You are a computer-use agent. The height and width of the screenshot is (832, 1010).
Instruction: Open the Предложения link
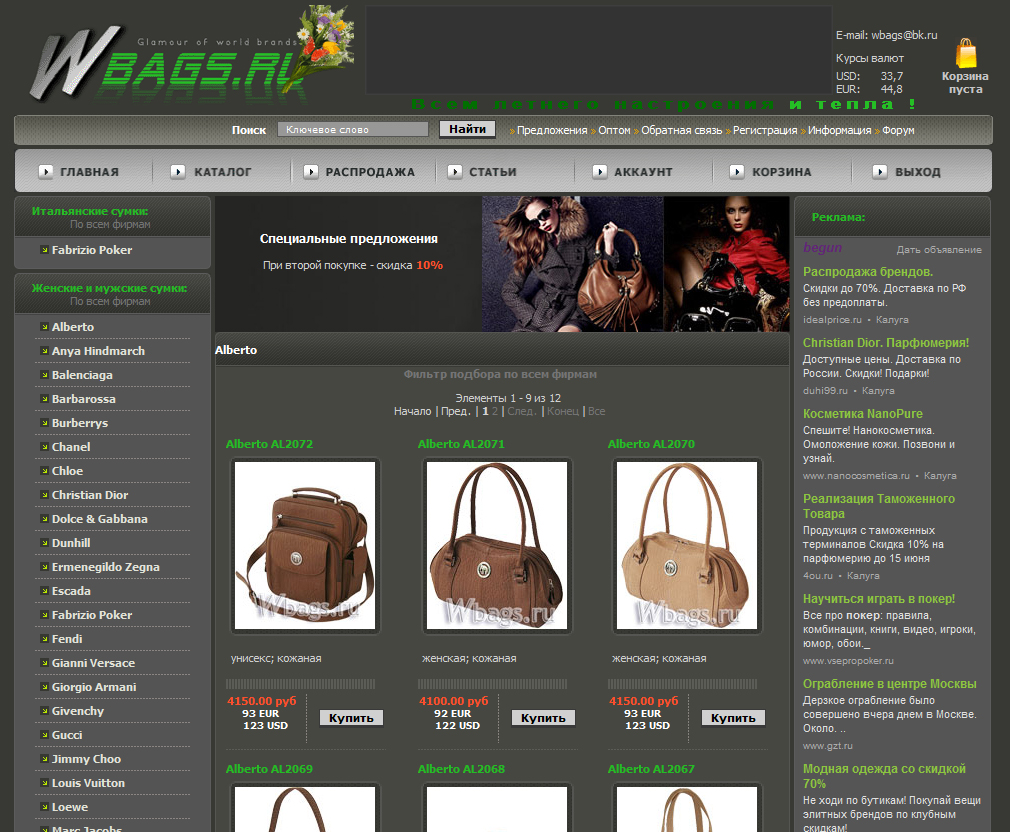pos(552,130)
